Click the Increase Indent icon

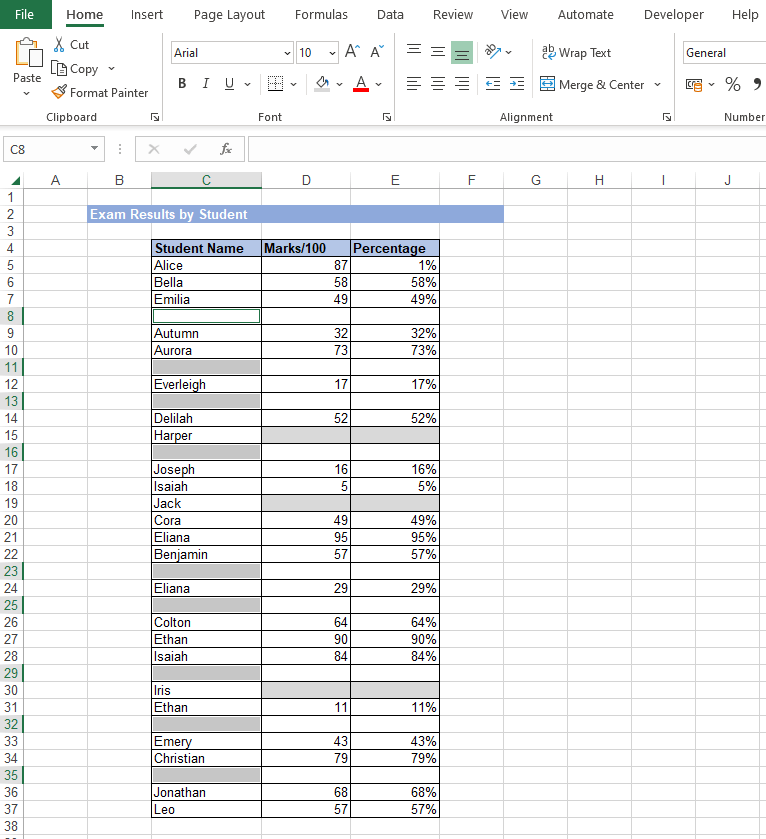coord(516,84)
